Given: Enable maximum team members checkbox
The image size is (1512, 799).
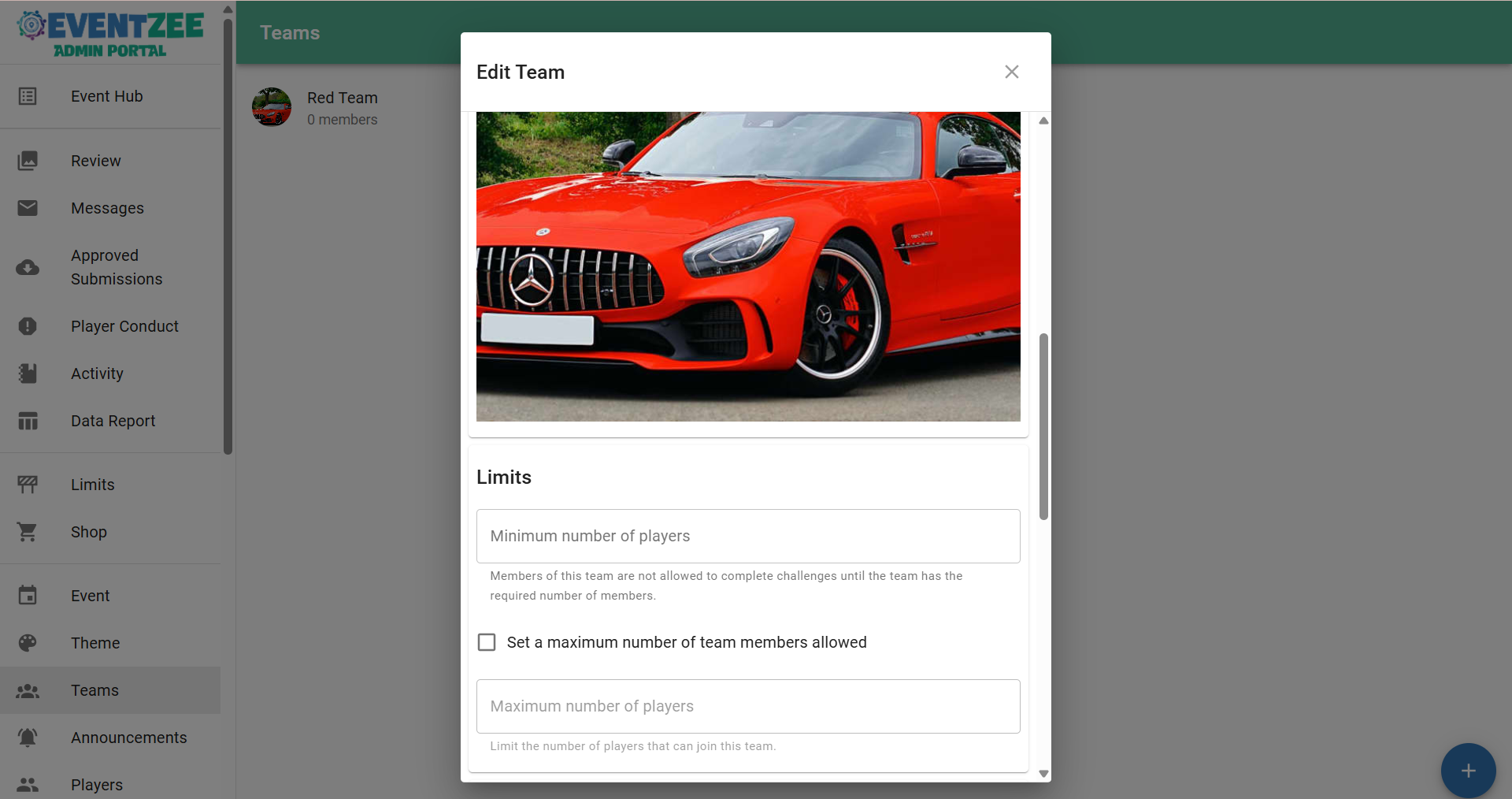Looking at the screenshot, I should (x=487, y=642).
